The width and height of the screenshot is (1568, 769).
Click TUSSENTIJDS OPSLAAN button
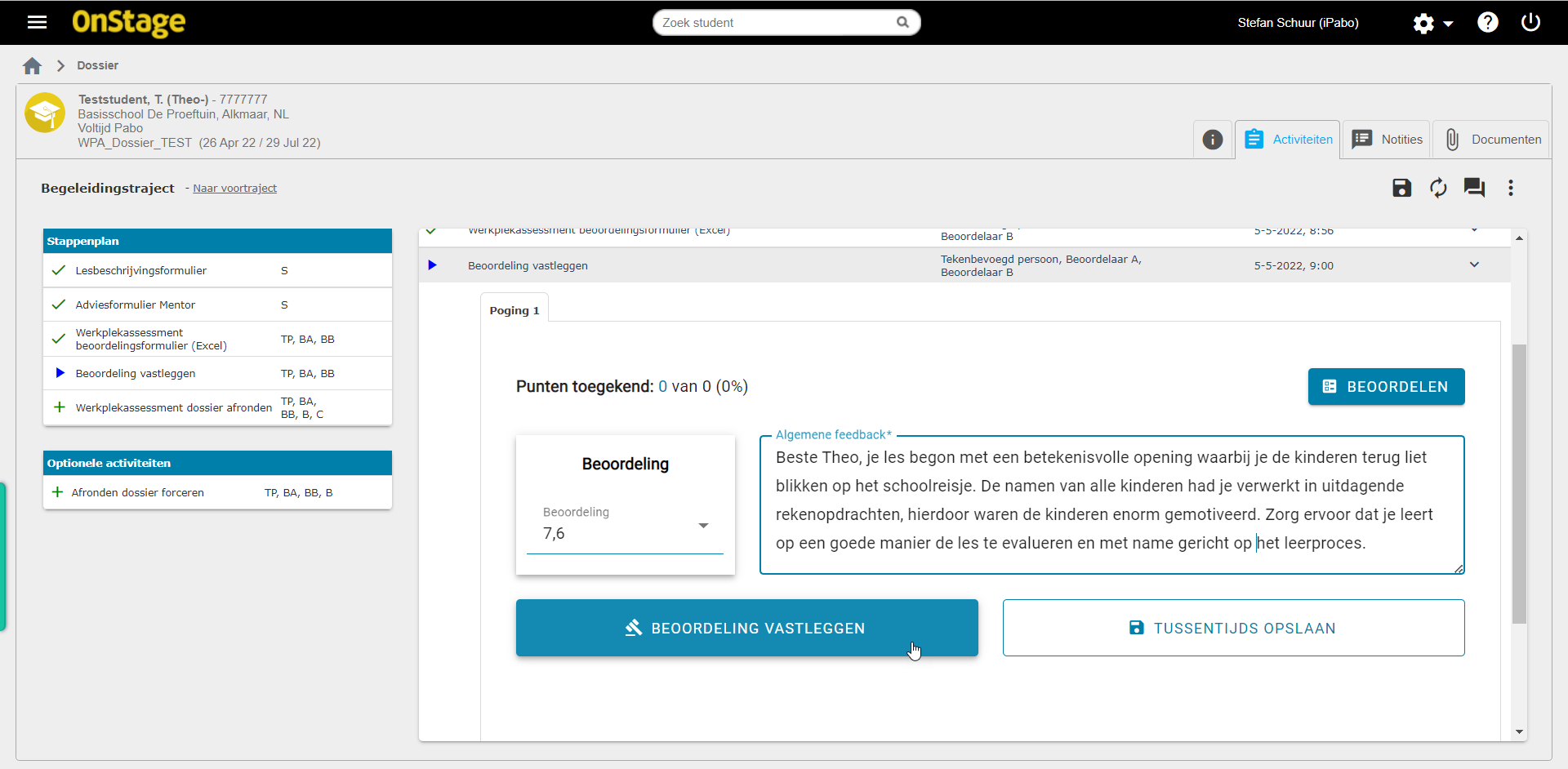pos(1233,628)
